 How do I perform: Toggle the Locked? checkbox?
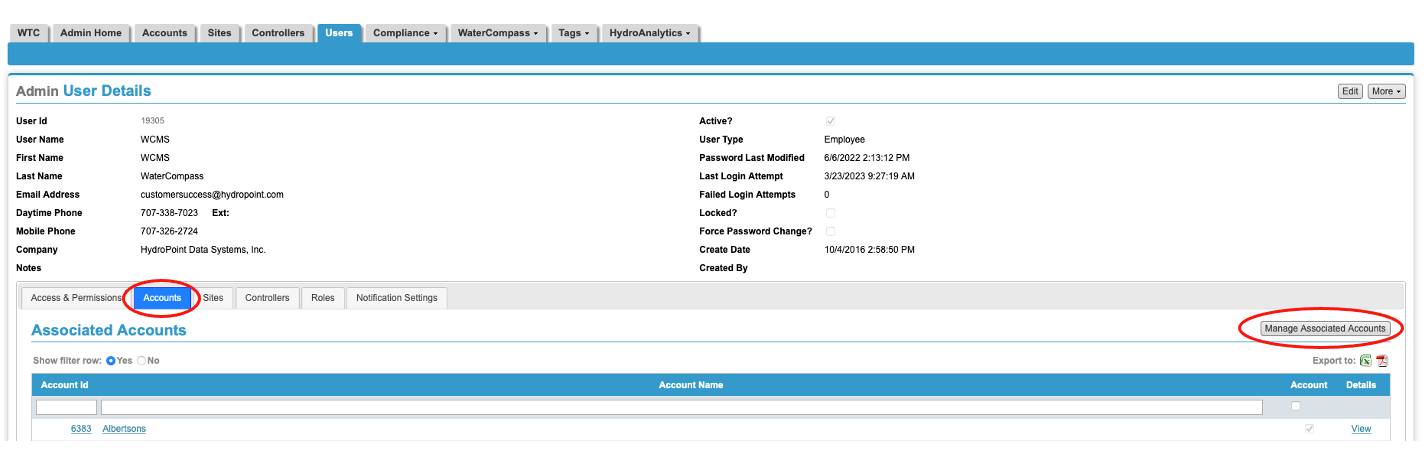[830, 213]
